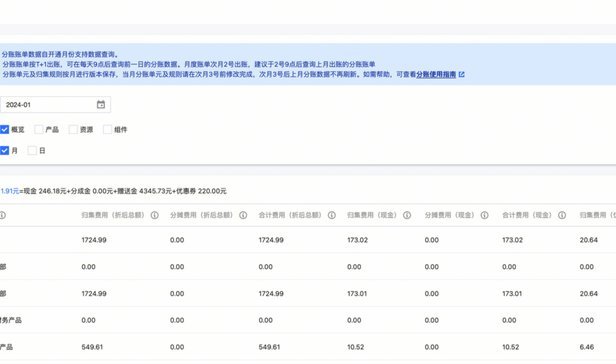616x364 pixels.
Task: Select 549.61 under 归集费用（折后总额）
Action: [92, 347]
